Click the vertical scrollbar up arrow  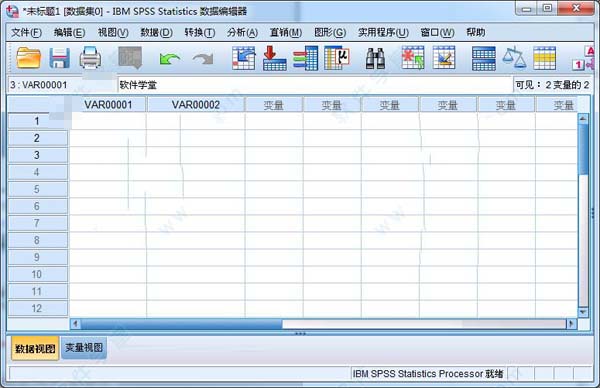click(583, 119)
